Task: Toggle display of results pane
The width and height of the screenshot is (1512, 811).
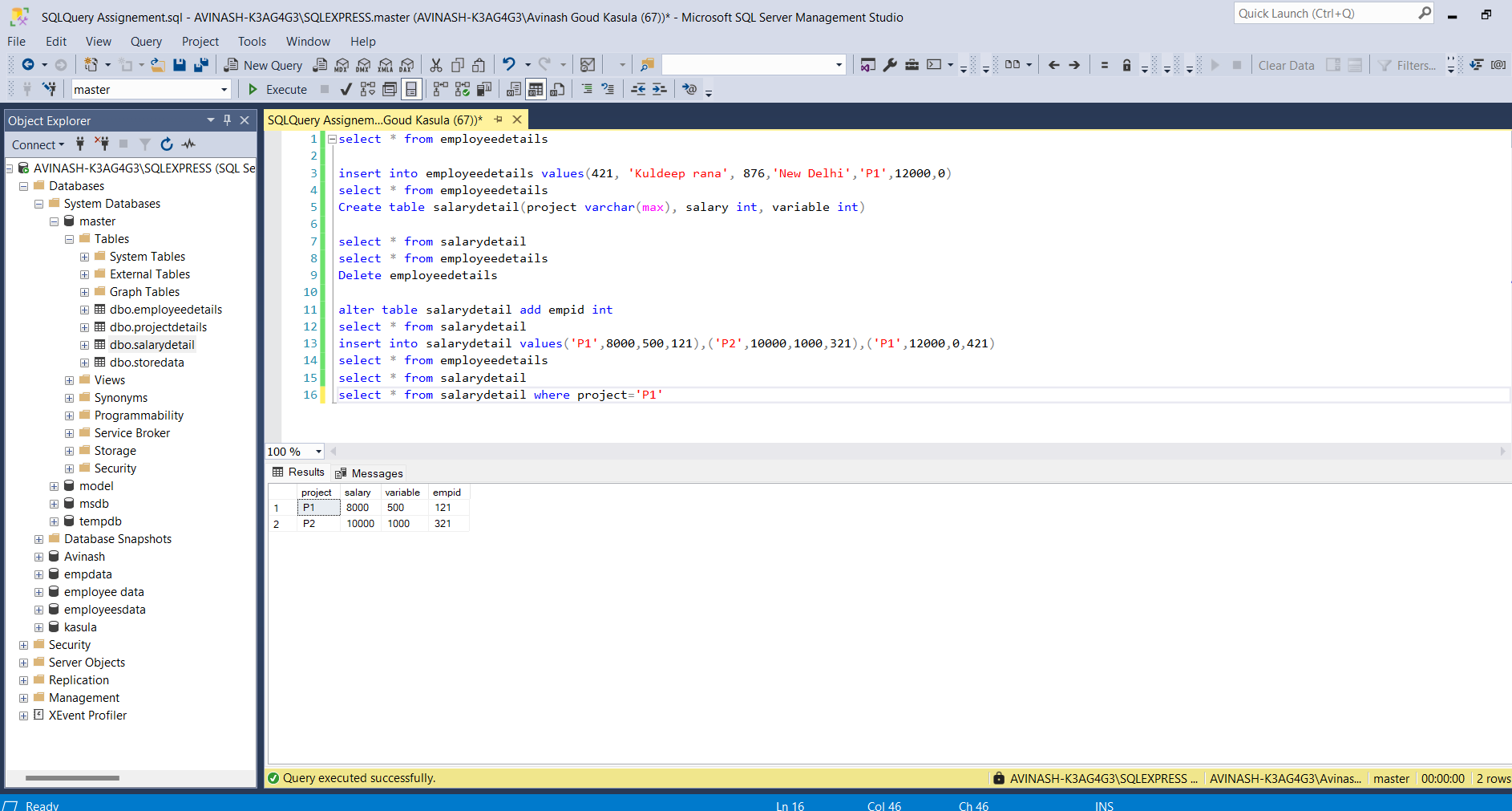Action: (410, 89)
